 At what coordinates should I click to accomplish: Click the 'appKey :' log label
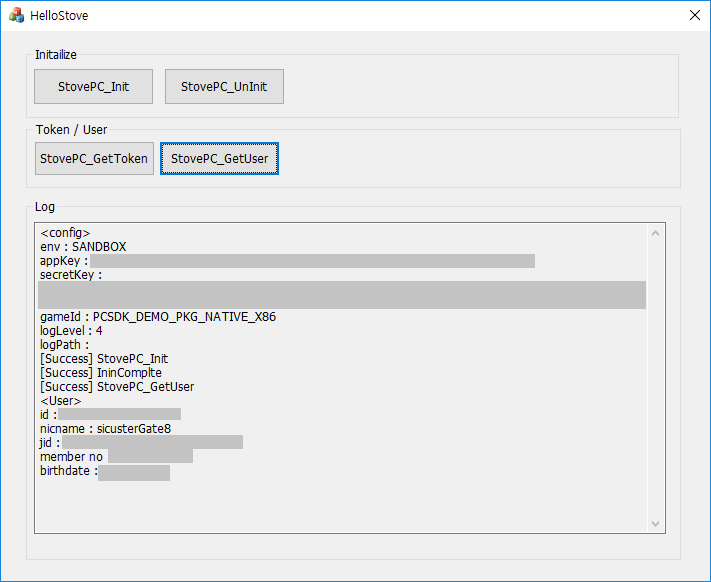(x=64, y=261)
